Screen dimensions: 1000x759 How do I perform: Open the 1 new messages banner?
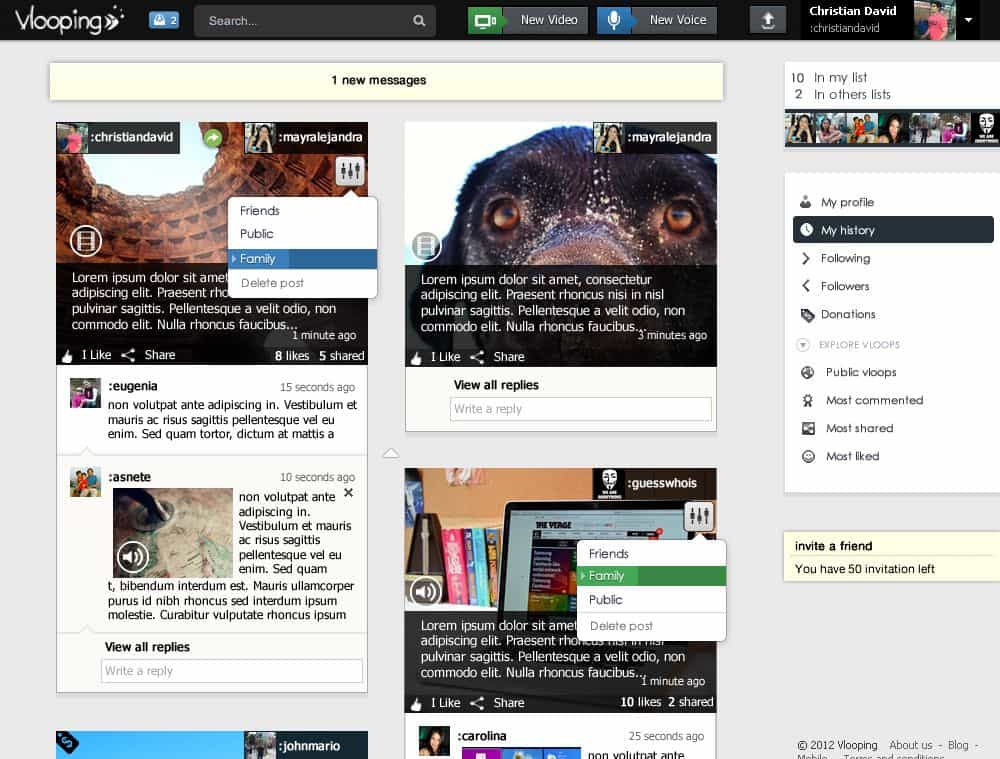point(386,81)
